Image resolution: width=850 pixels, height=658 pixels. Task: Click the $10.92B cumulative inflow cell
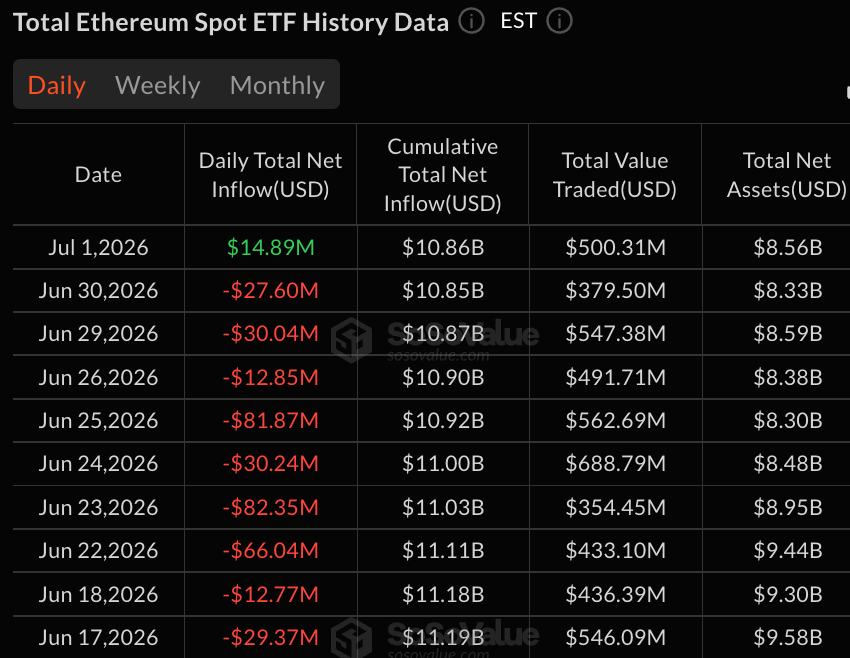click(x=443, y=421)
